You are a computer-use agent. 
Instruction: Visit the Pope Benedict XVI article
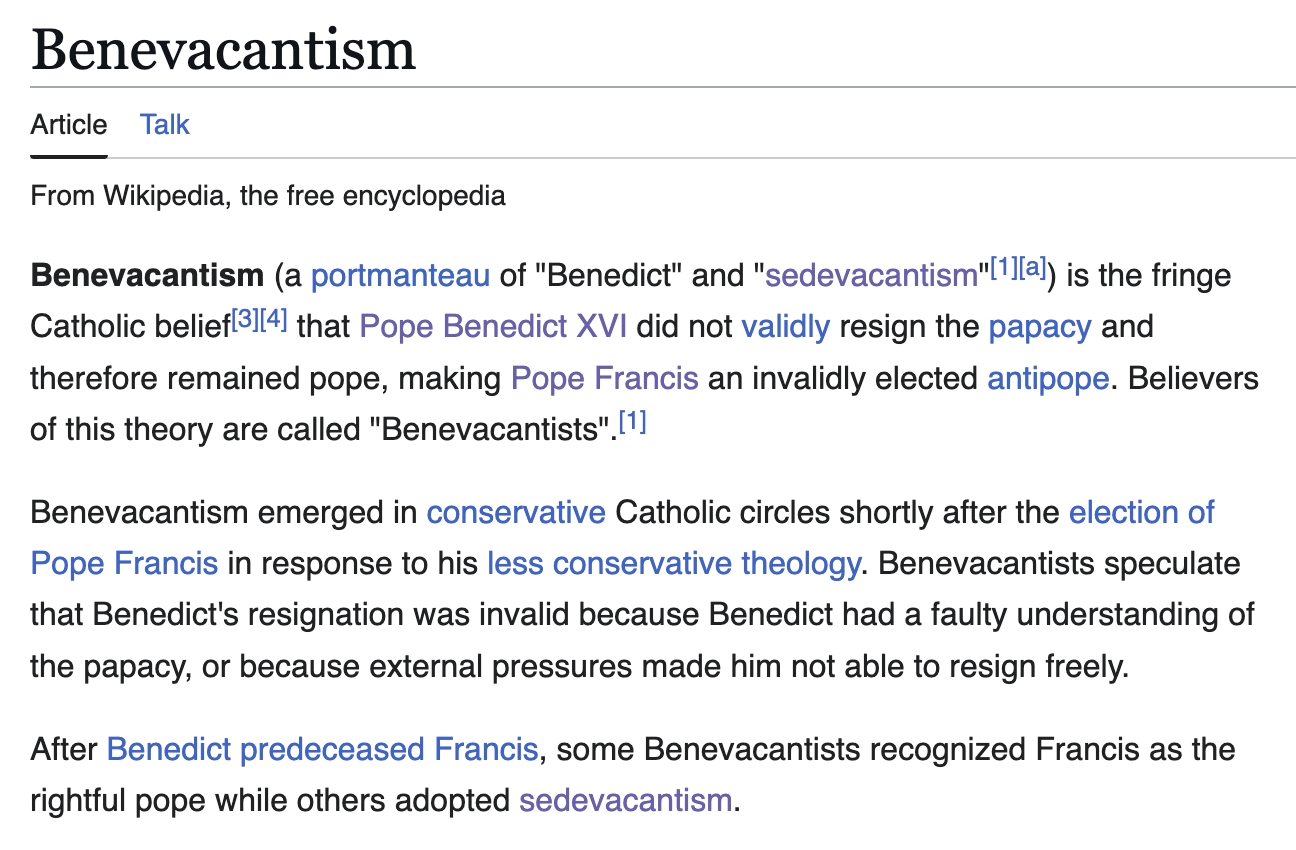[x=493, y=327]
